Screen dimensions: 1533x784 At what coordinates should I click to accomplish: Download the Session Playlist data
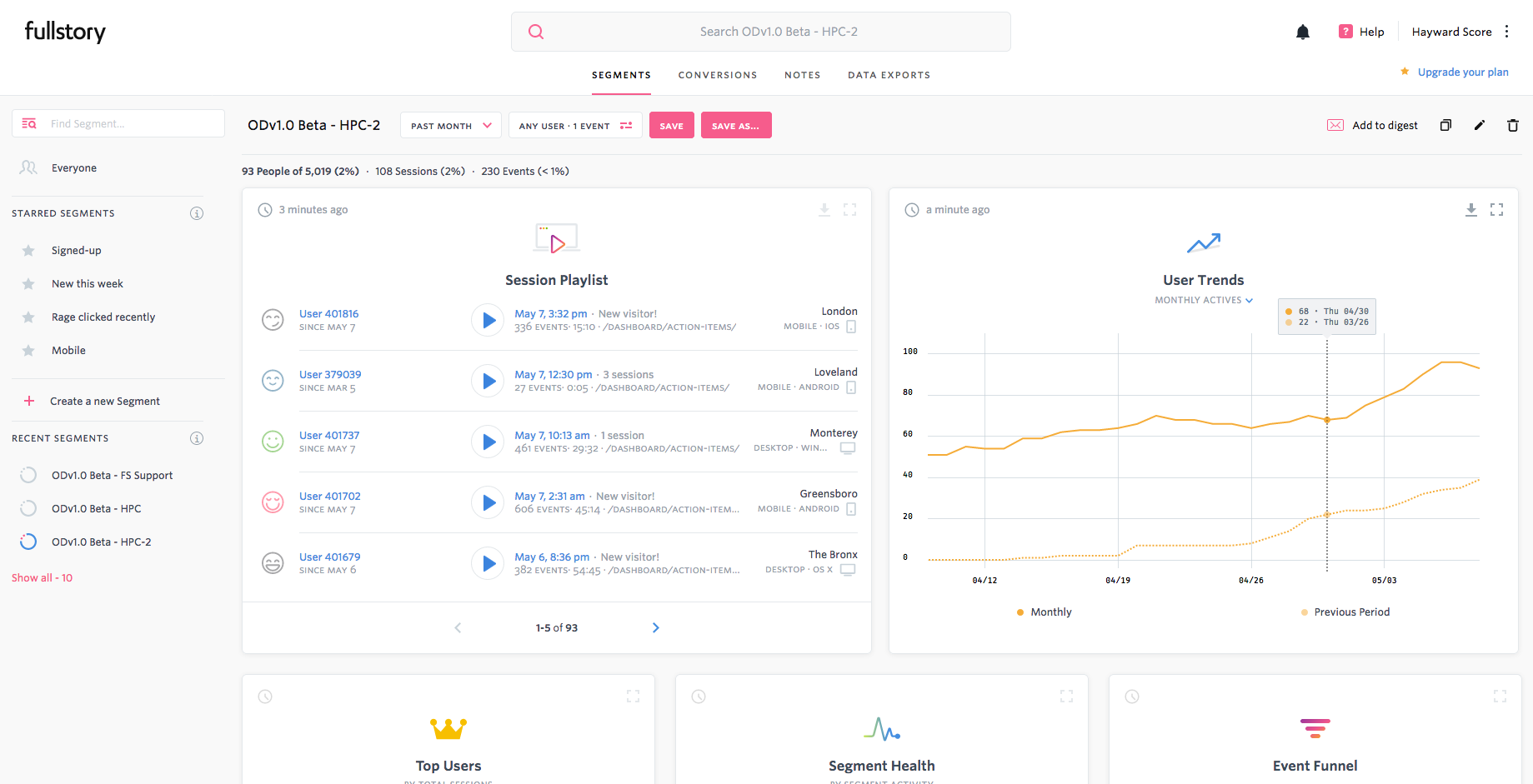[x=824, y=210]
